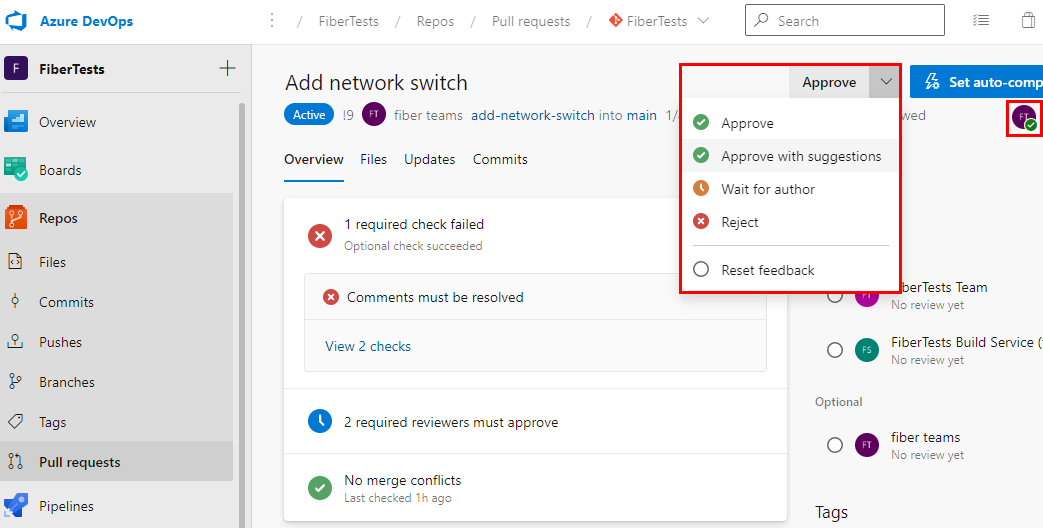Click the Pull requests breadcrumb link
Image resolution: width=1043 pixels, height=528 pixels.
pyautogui.click(x=531, y=21)
